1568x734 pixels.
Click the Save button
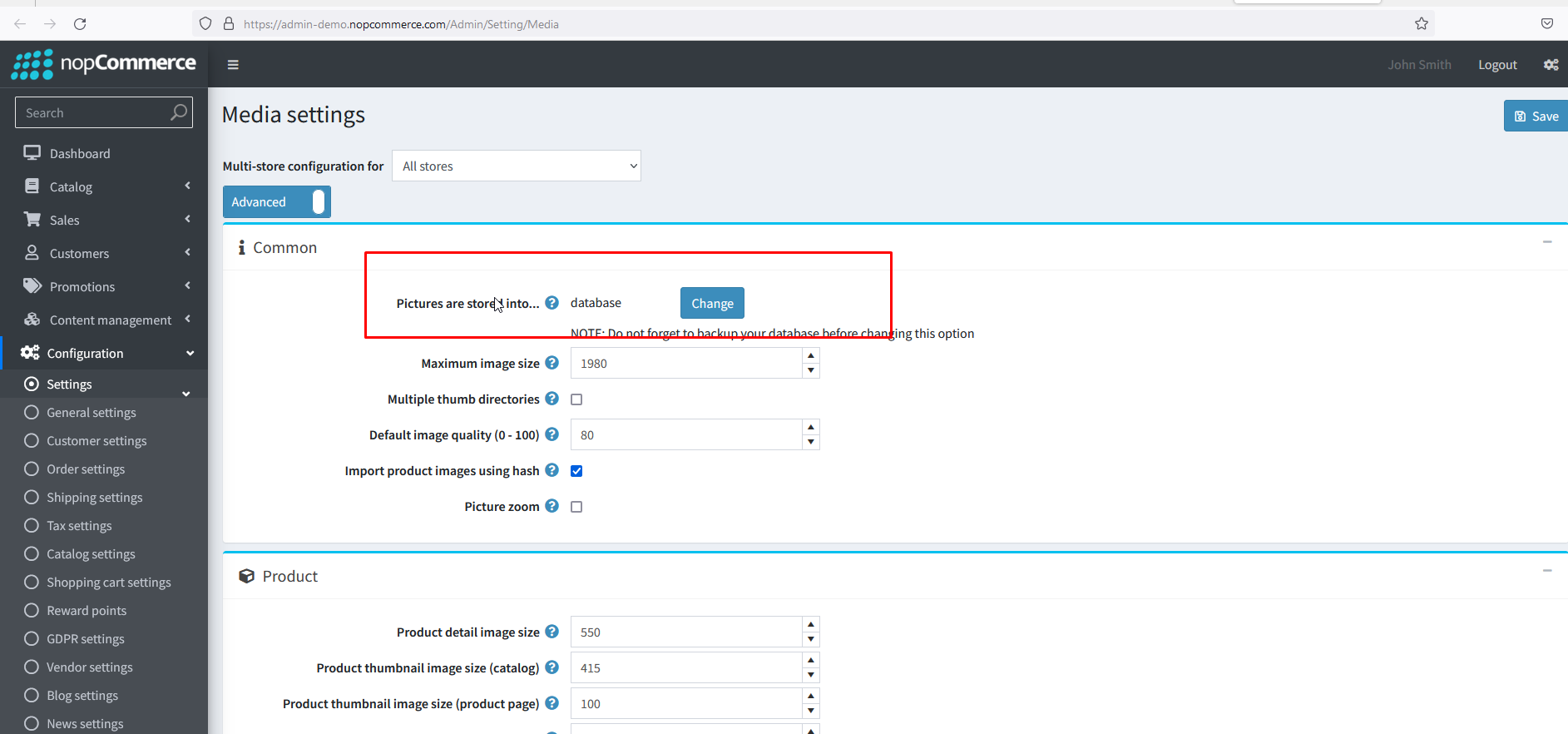1536,116
